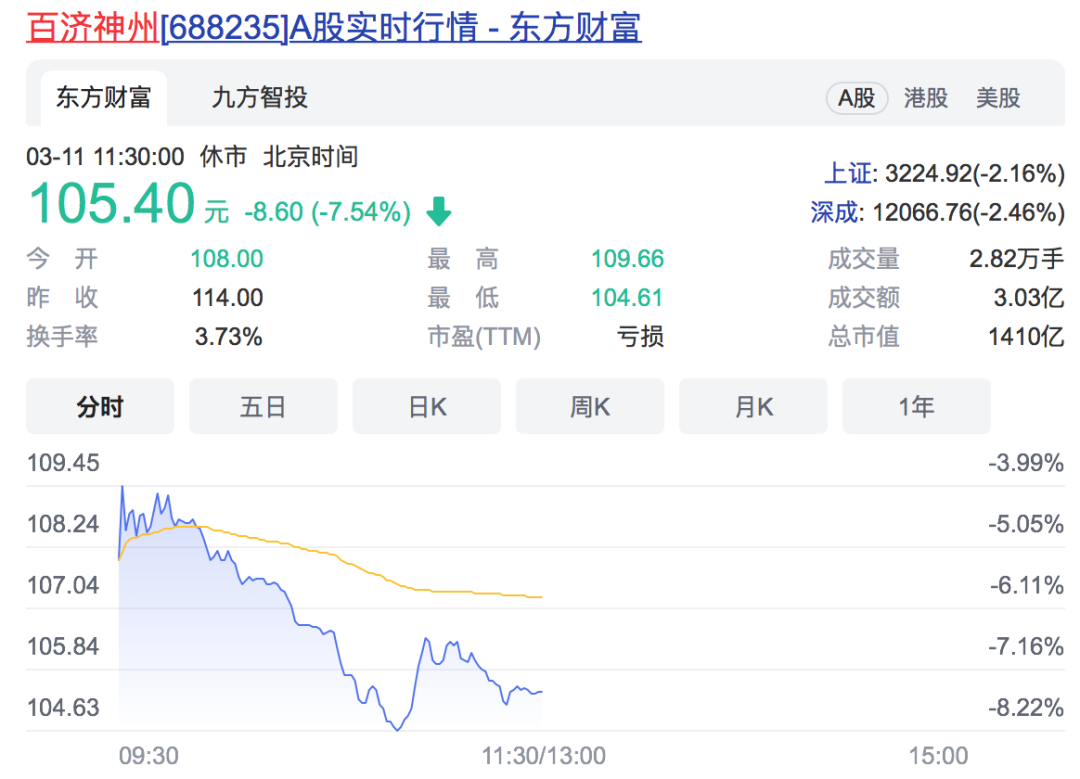Image resolution: width=1080 pixels, height=779 pixels.
Task: View the 日K daily candlestick chart
Action: (x=426, y=406)
